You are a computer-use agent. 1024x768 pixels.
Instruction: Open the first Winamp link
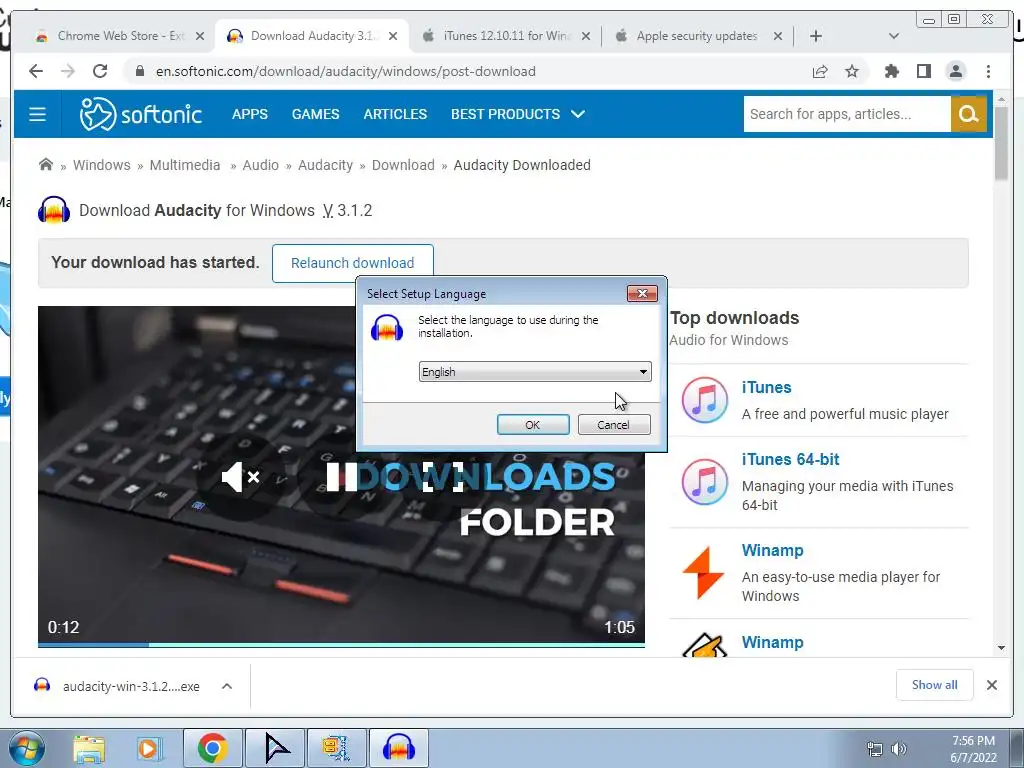[773, 551]
